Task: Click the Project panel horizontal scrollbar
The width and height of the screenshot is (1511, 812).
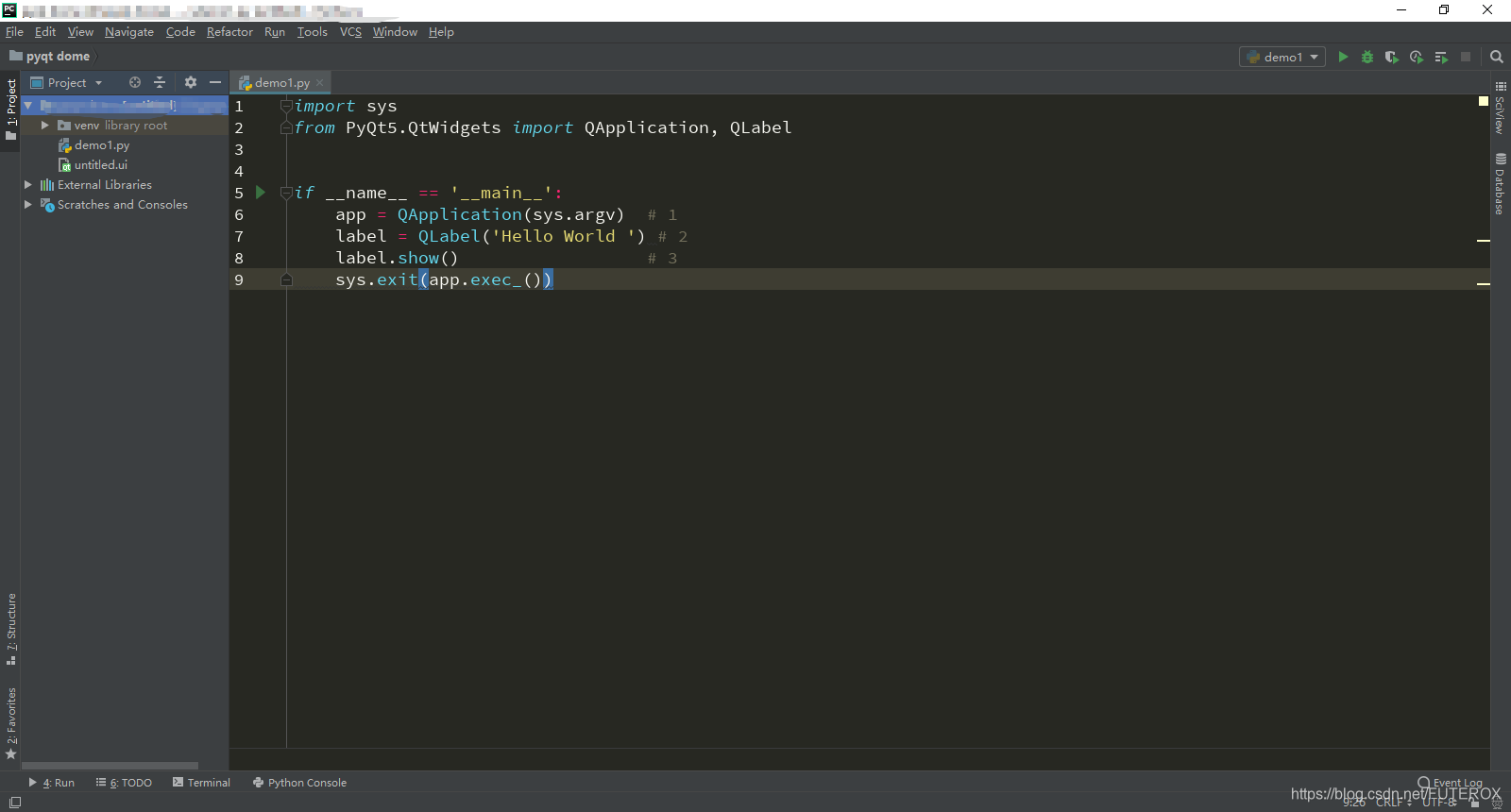Action: click(110, 766)
